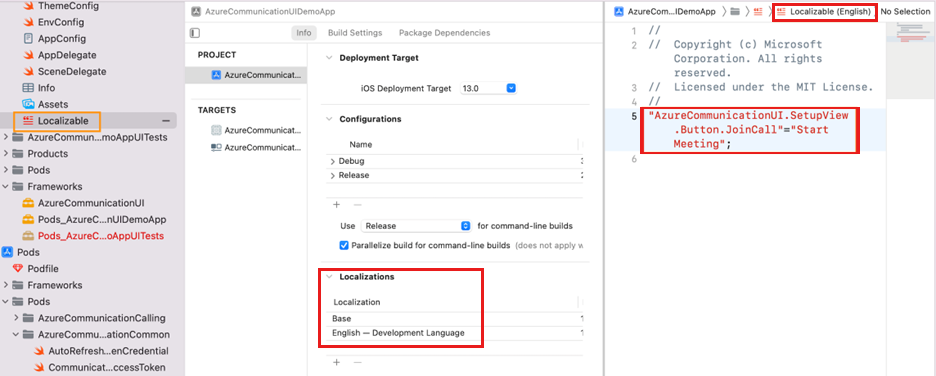The width and height of the screenshot is (936, 376).
Task: Expand the first Pods group folder
Action: [5, 170]
